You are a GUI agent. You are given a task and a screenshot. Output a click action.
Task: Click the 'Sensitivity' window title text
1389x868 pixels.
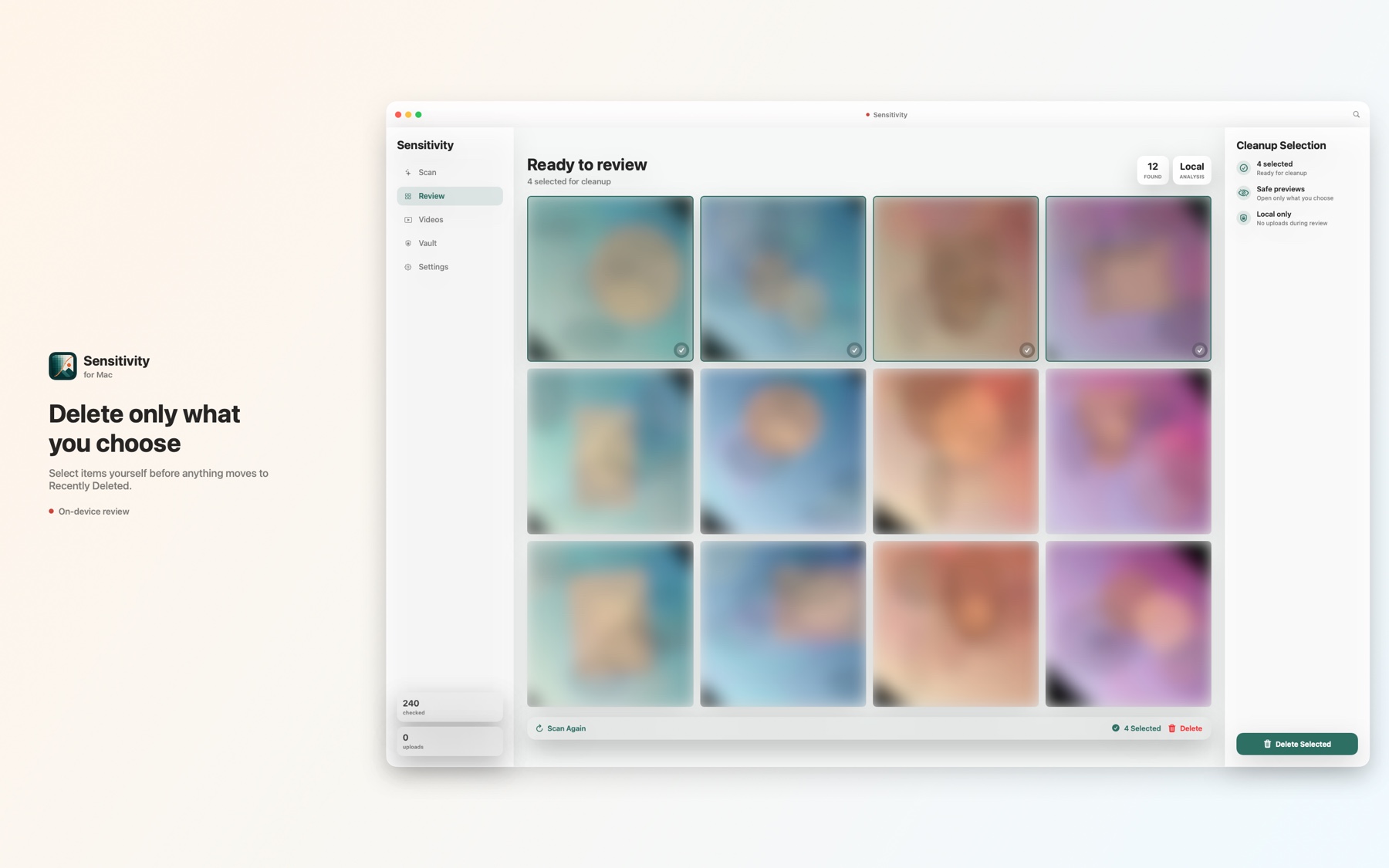890,115
